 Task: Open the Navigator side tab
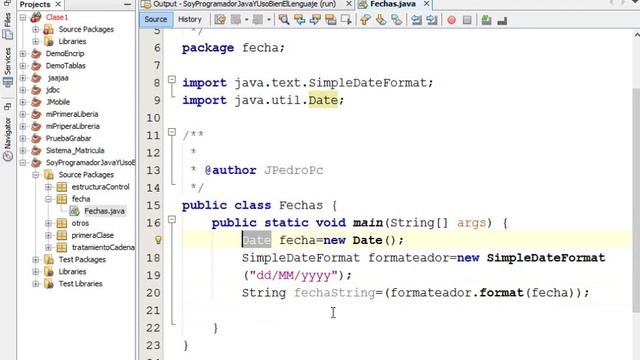point(7,139)
